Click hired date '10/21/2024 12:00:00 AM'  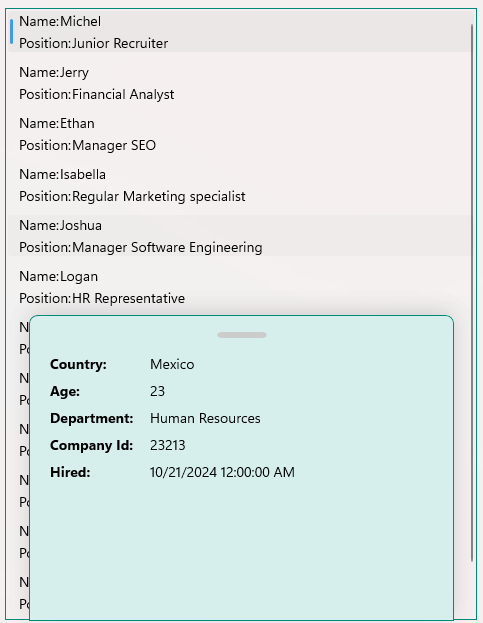[x=222, y=472]
